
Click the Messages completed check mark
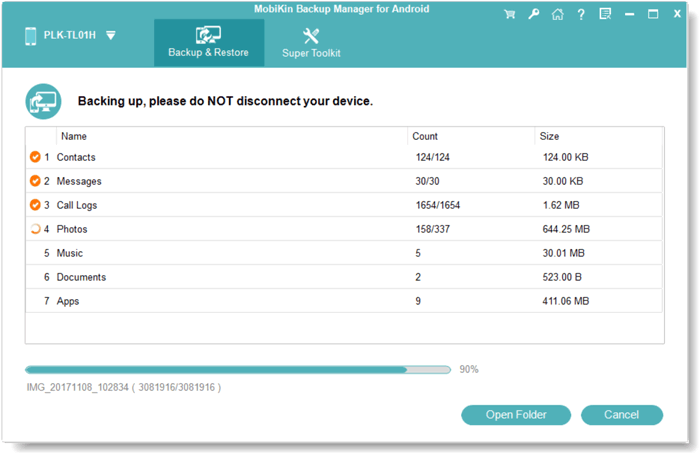[35, 181]
